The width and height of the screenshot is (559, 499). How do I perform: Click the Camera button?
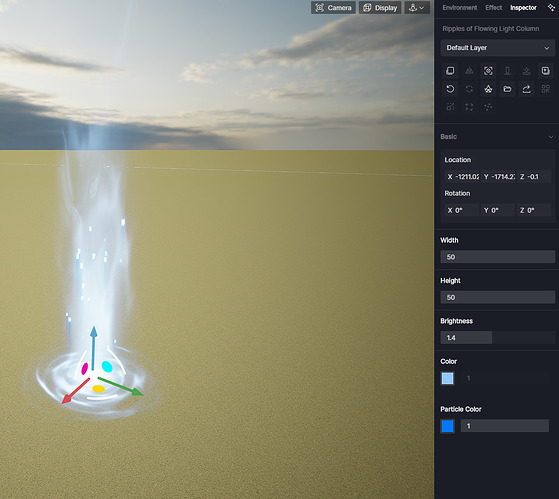click(333, 7)
